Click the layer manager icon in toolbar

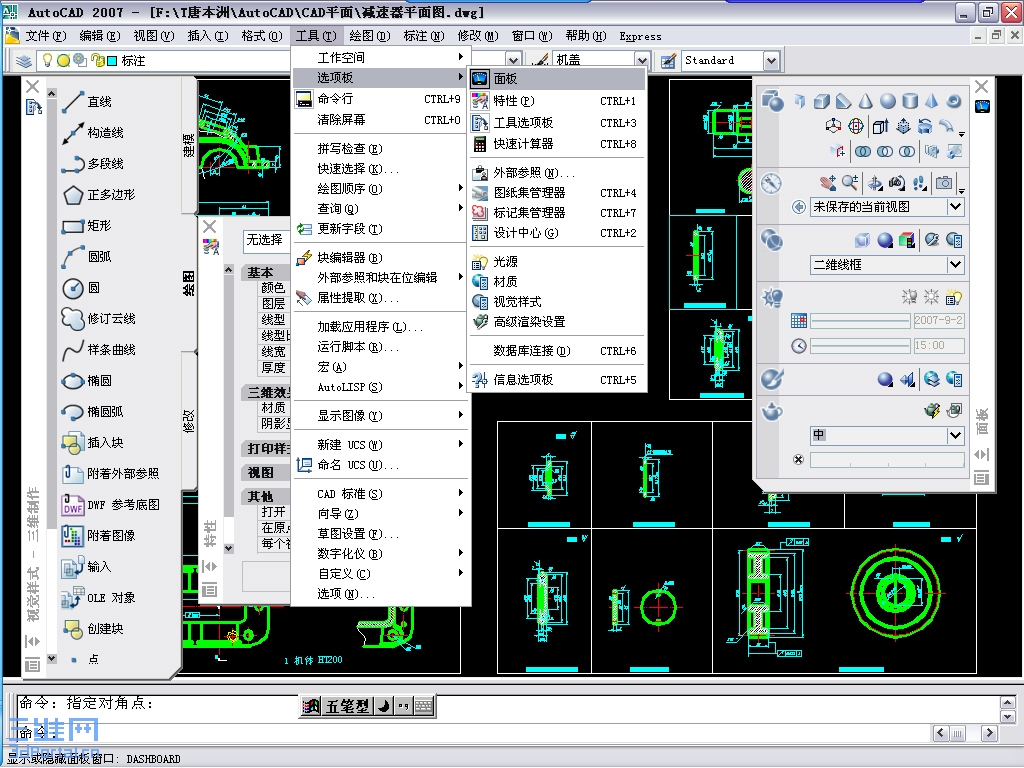[x=24, y=61]
